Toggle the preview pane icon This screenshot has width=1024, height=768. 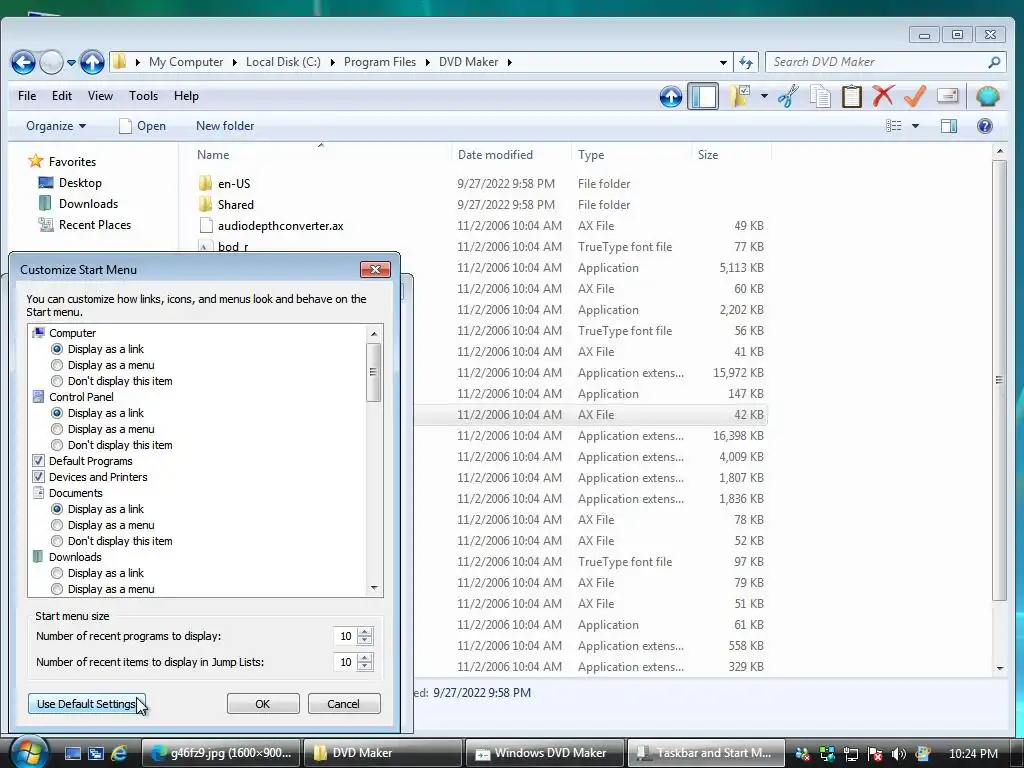pos(949,126)
